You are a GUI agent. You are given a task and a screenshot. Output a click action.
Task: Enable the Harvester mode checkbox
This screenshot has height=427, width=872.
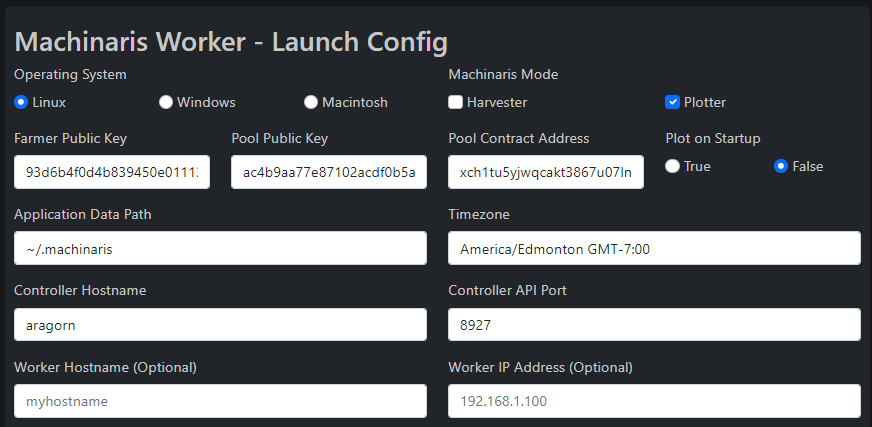click(x=455, y=102)
